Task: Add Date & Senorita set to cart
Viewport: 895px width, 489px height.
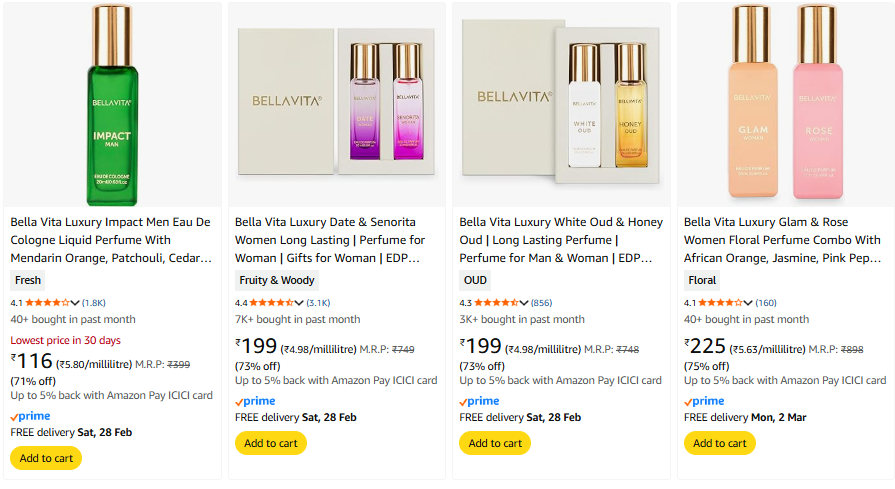Action: (x=271, y=443)
